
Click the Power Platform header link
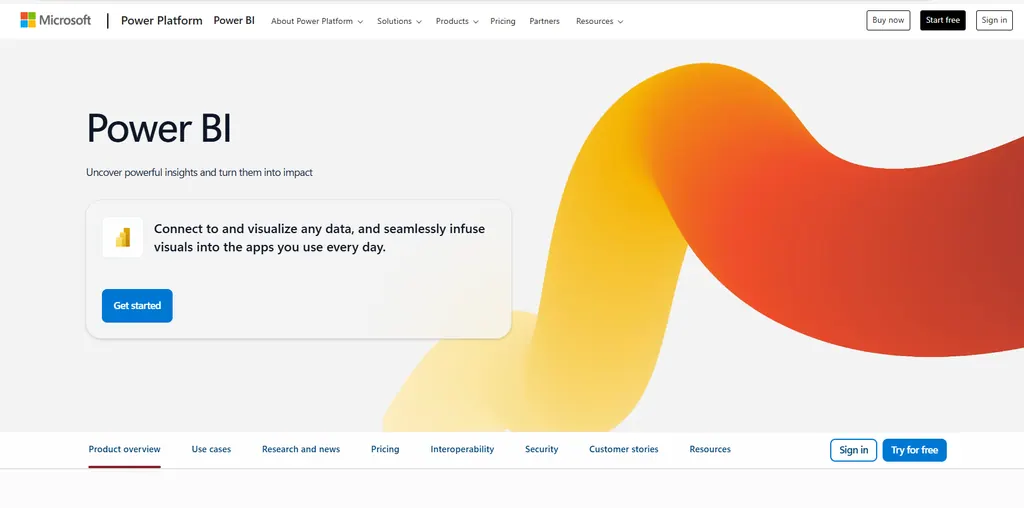click(162, 20)
